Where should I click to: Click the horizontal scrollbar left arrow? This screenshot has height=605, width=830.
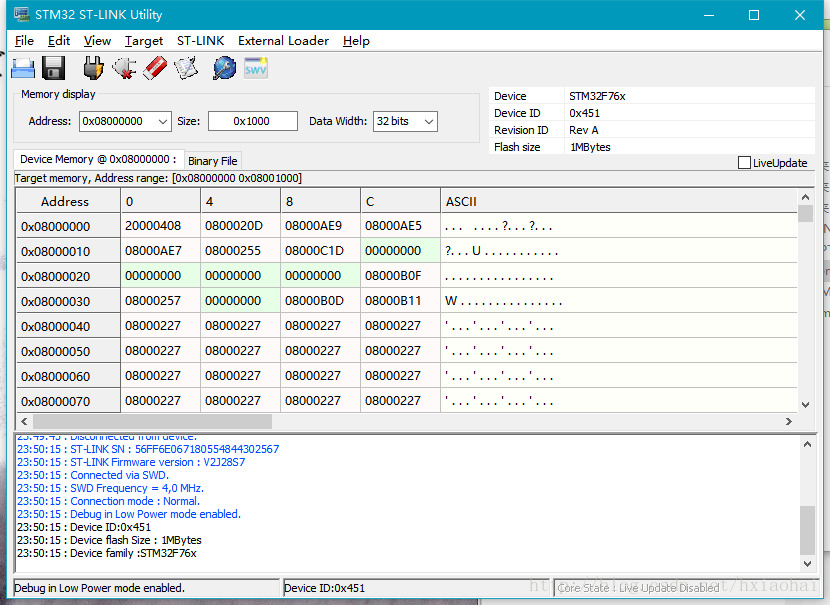coord(24,421)
